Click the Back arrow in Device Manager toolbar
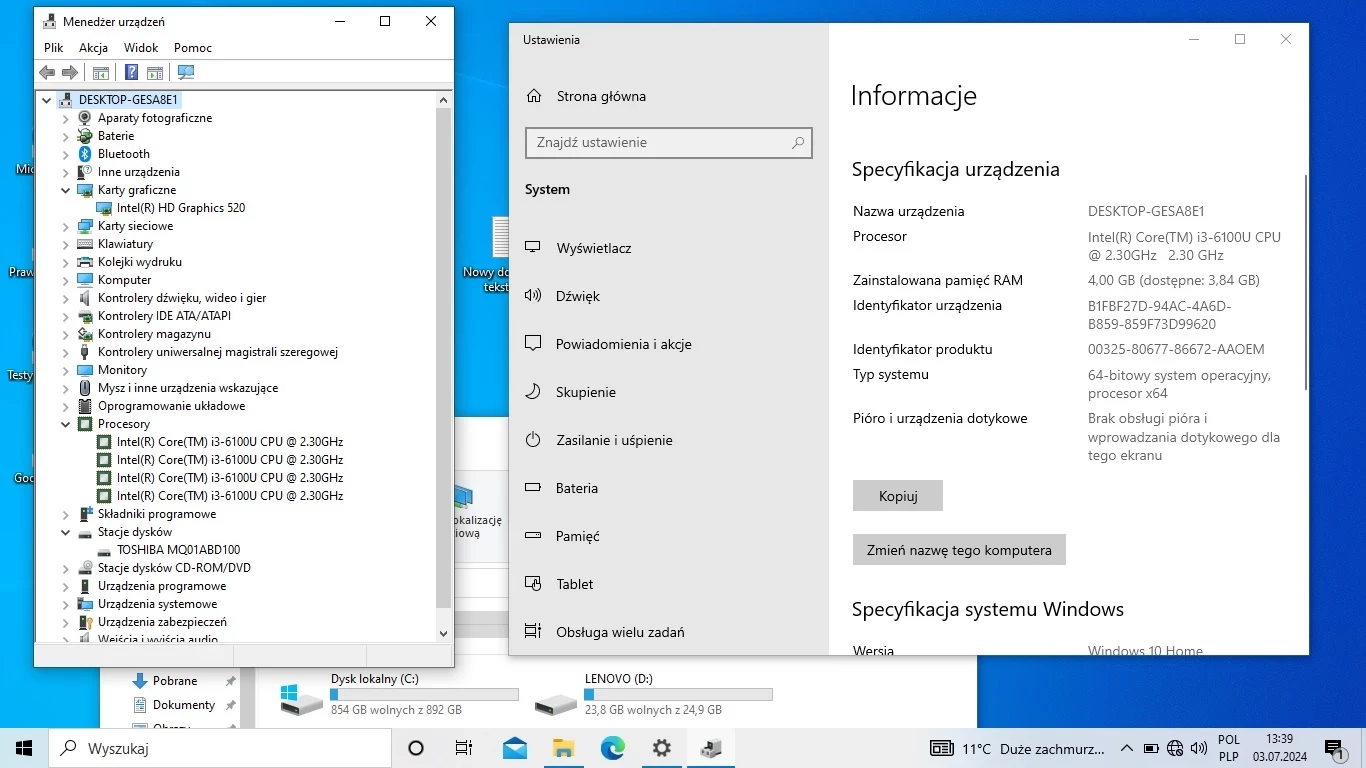The width and height of the screenshot is (1366, 768). [46, 72]
